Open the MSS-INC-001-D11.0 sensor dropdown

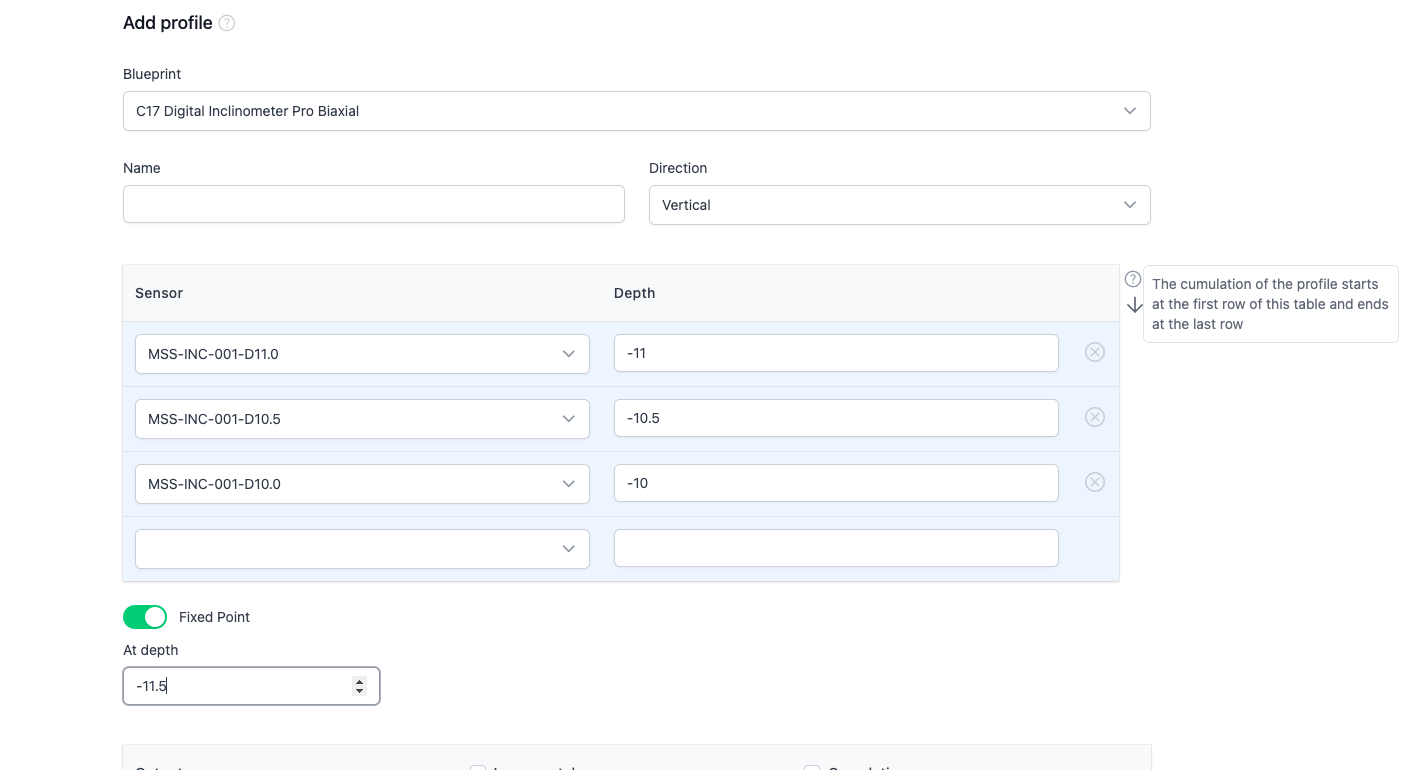[x=362, y=354]
